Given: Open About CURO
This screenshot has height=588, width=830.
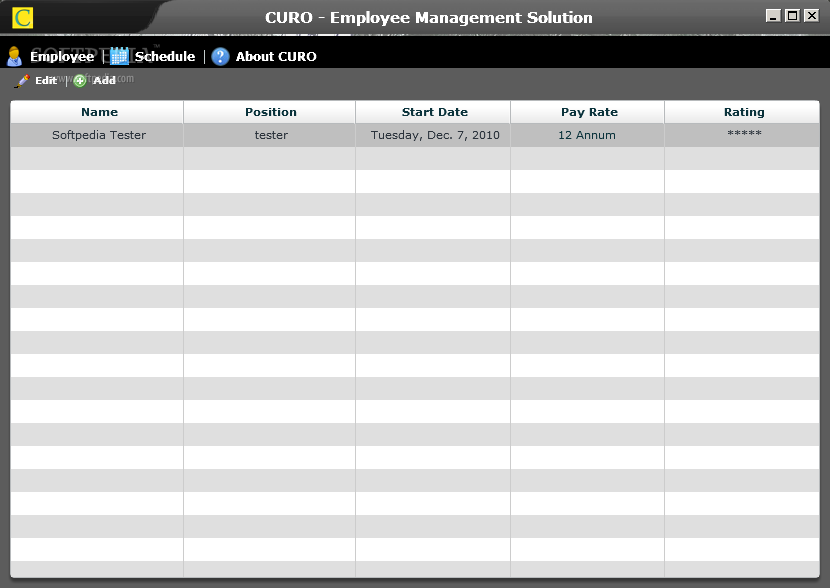Looking at the screenshot, I should click(x=276, y=56).
